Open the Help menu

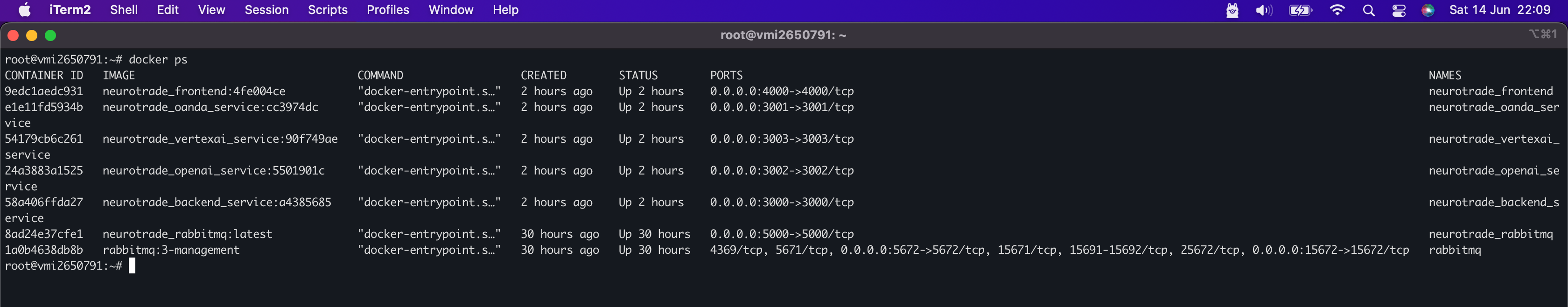coord(505,10)
